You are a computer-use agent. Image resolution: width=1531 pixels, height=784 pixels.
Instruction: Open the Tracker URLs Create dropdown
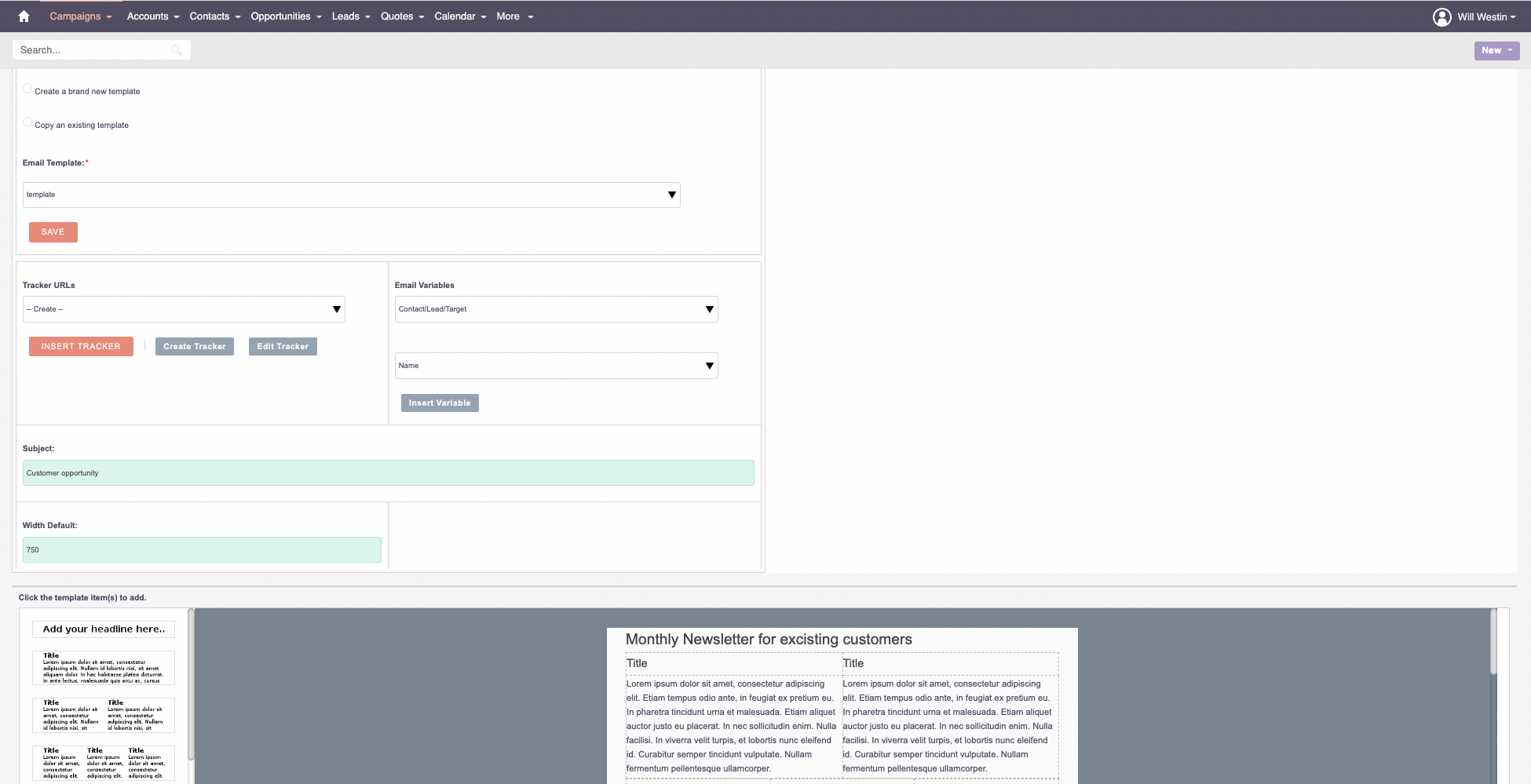click(184, 309)
